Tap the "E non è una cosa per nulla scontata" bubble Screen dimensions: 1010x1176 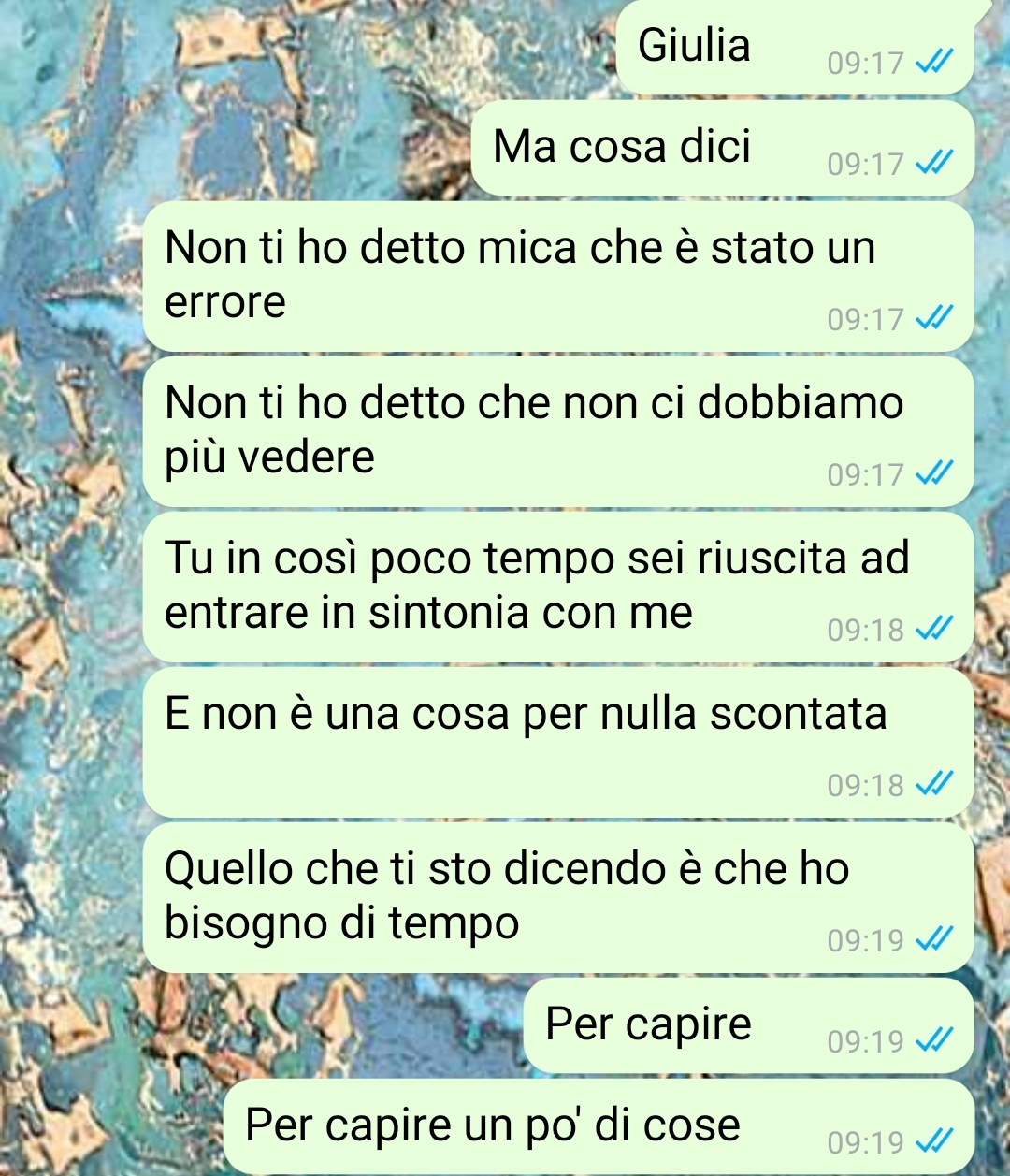coord(558,742)
